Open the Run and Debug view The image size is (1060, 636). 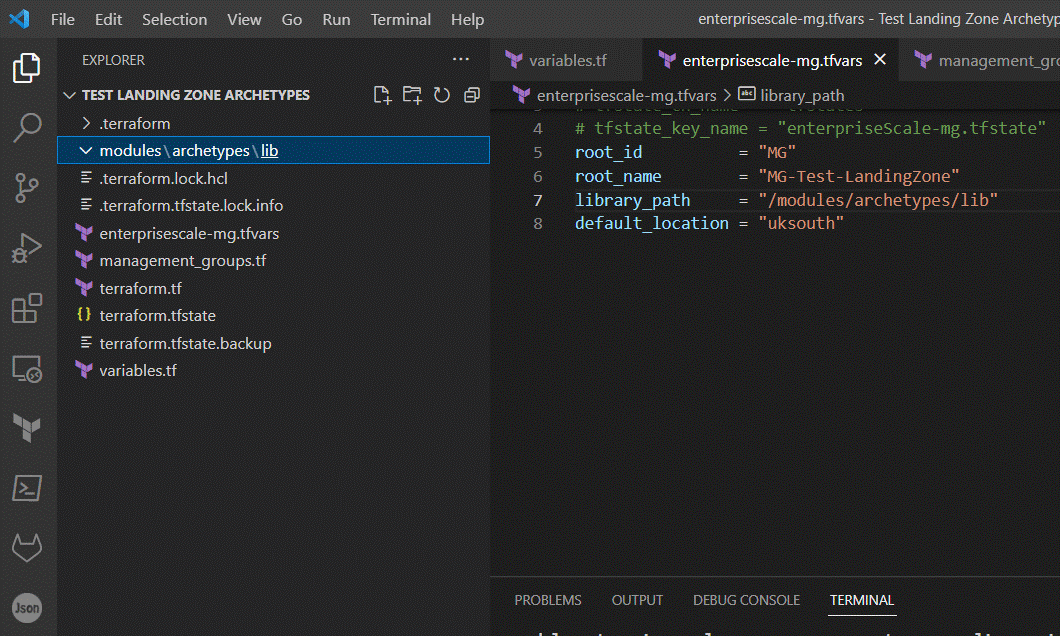[x=26, y=248]
